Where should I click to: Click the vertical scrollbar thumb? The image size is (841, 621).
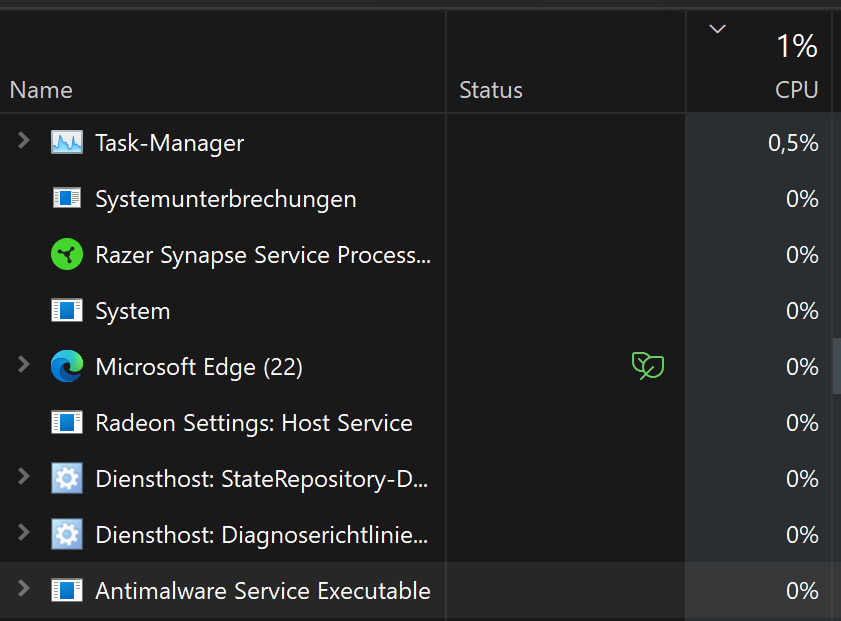(x=837, y=367)
